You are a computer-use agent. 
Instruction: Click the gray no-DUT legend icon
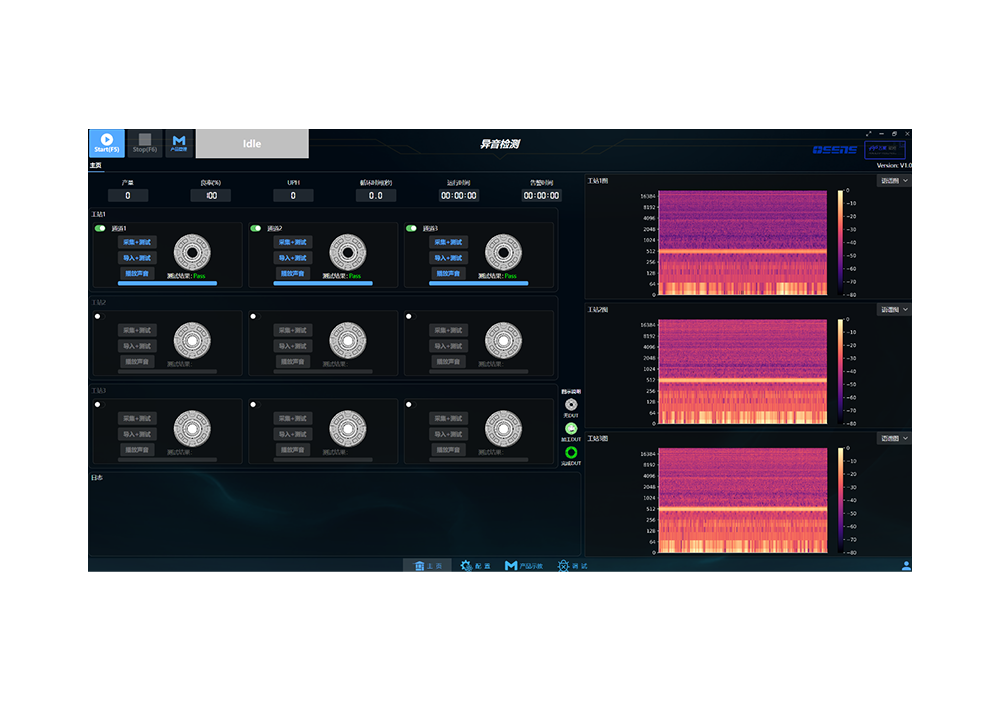(x=571, y=404)
